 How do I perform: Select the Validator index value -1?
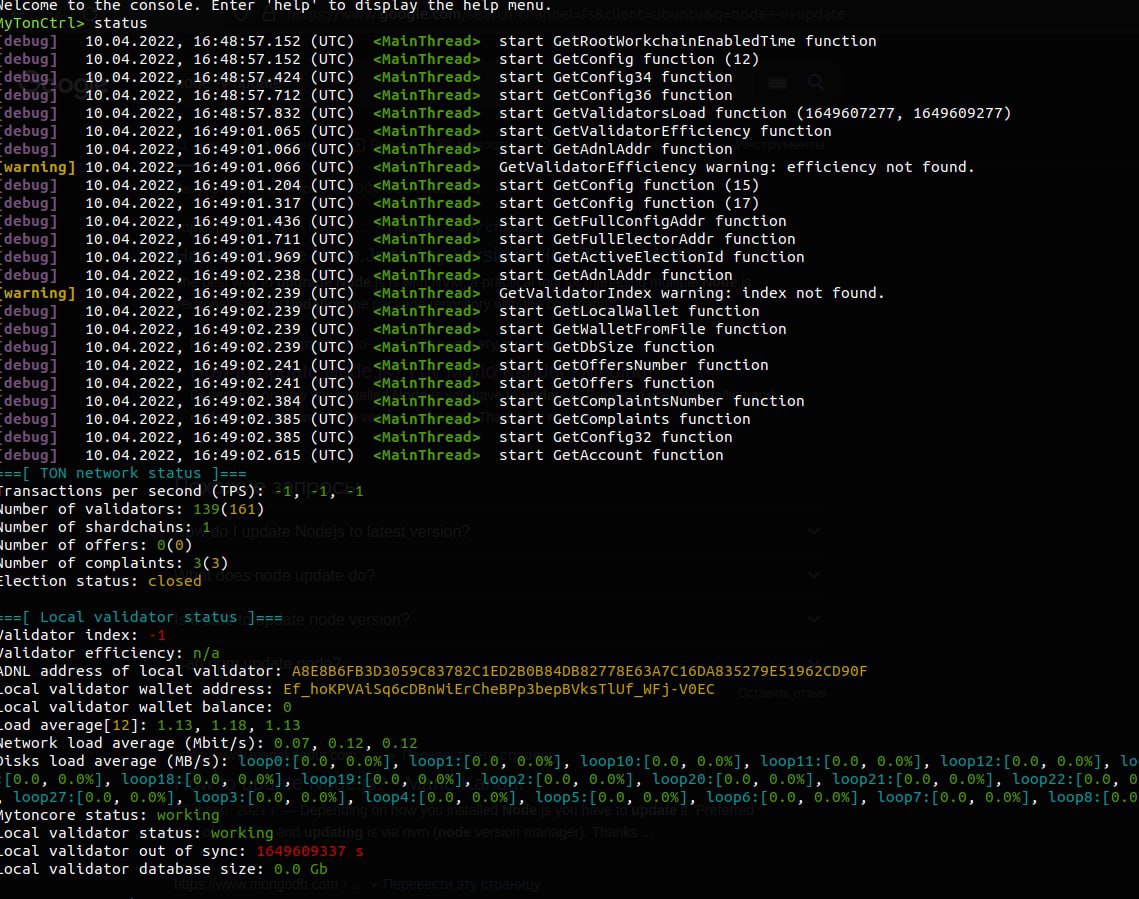[157, 635]
